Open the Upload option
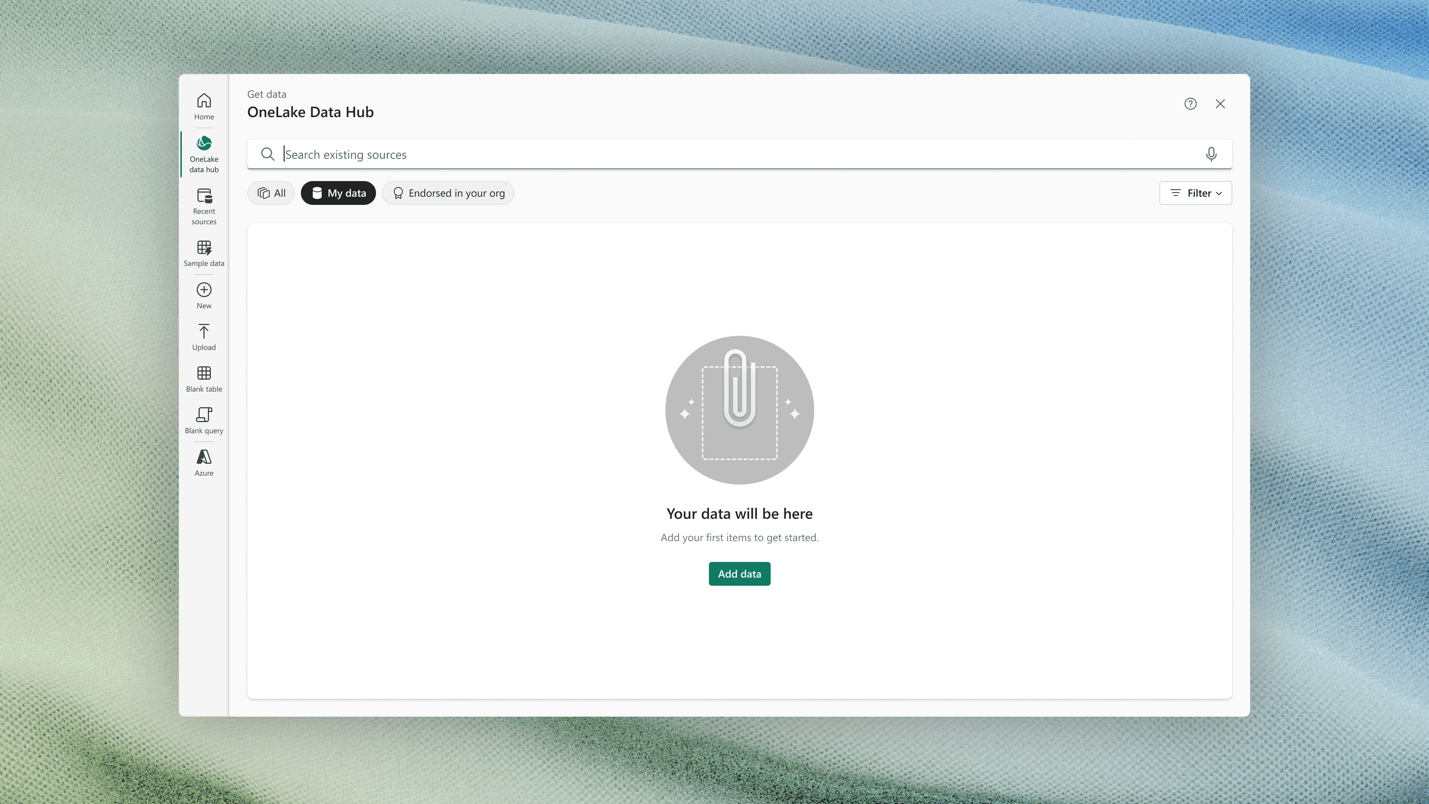Viewport: 1429px width, 804px height. 204,337
